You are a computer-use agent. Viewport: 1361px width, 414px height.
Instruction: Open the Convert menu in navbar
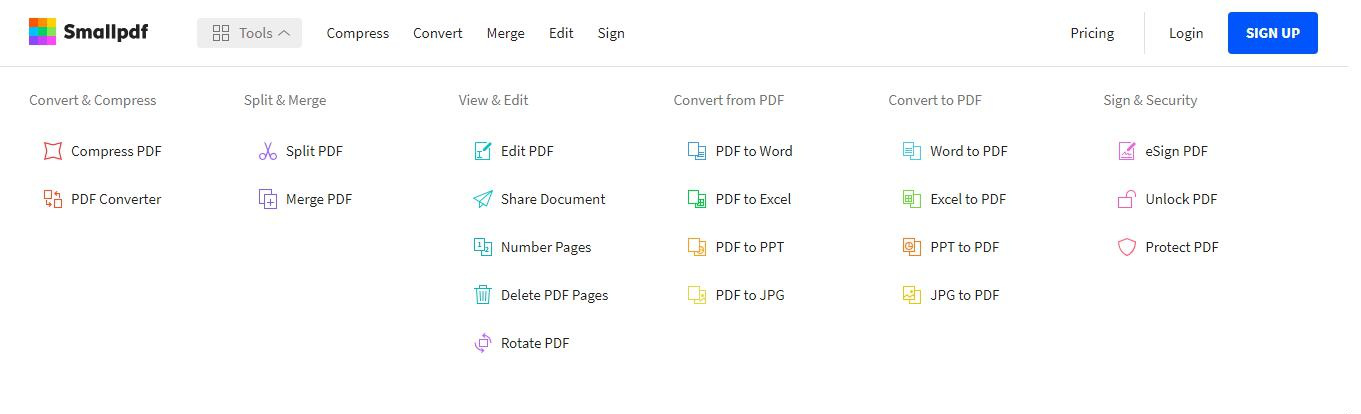[437, 33]
